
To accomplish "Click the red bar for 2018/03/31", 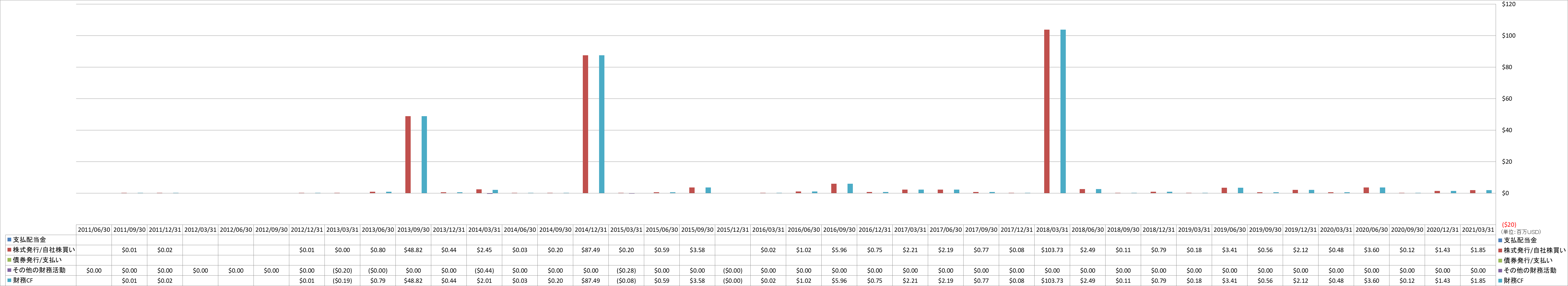I will tap(1046, 111).
